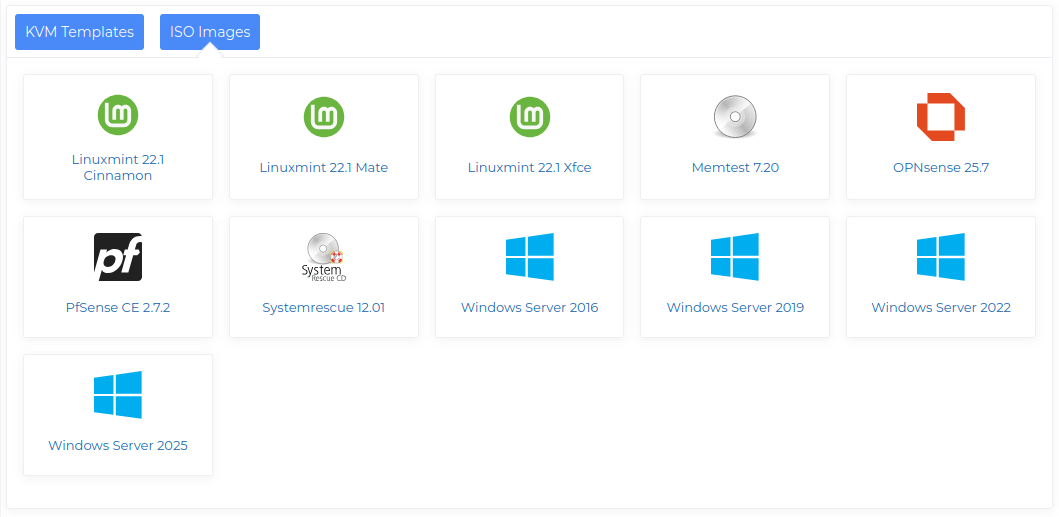Click the orange OPNsense logo icon
This screenshot has width=1059, height=517.
941,116
